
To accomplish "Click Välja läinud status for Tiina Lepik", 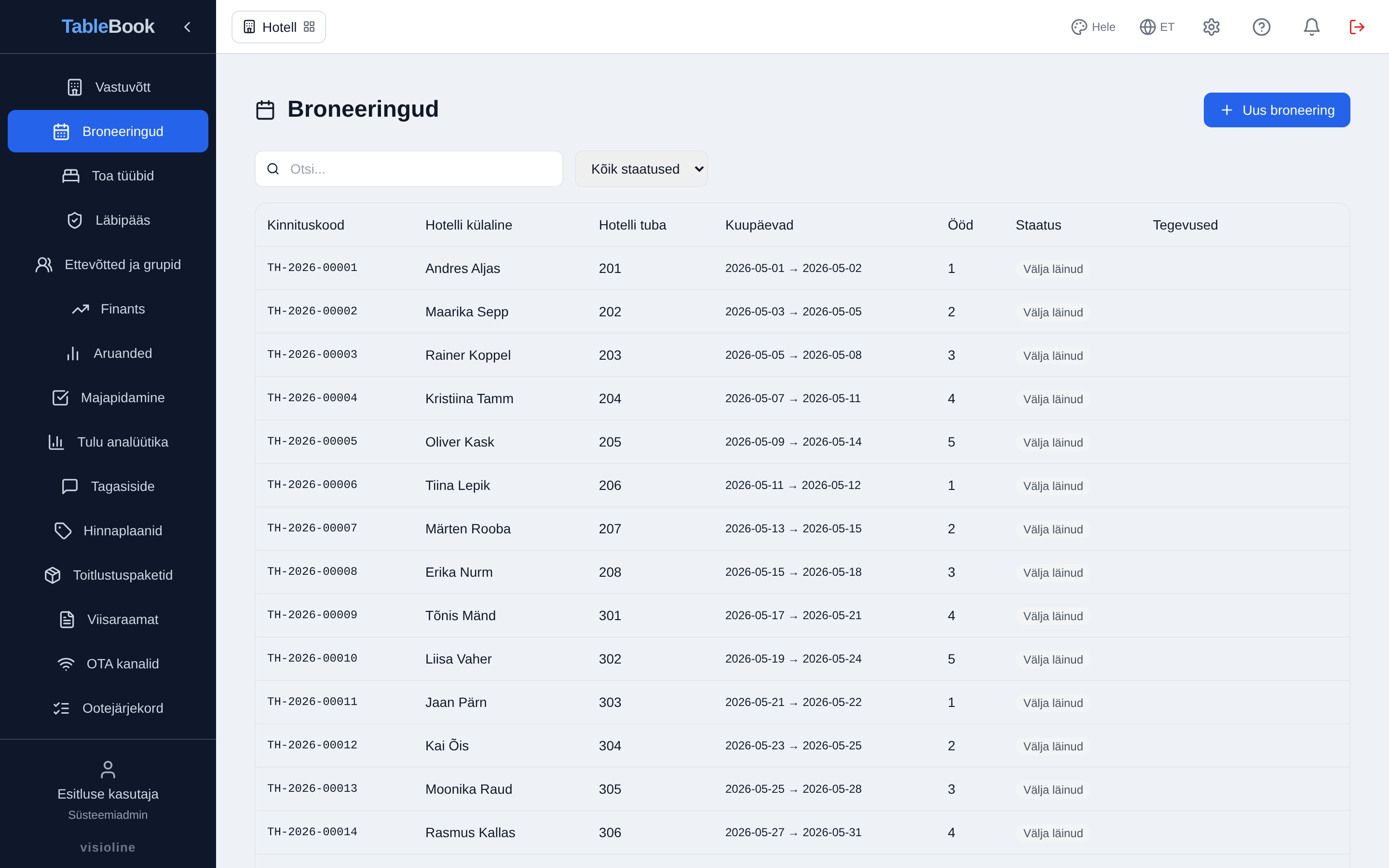I will pyautogui.click(x=1053, y=486).
